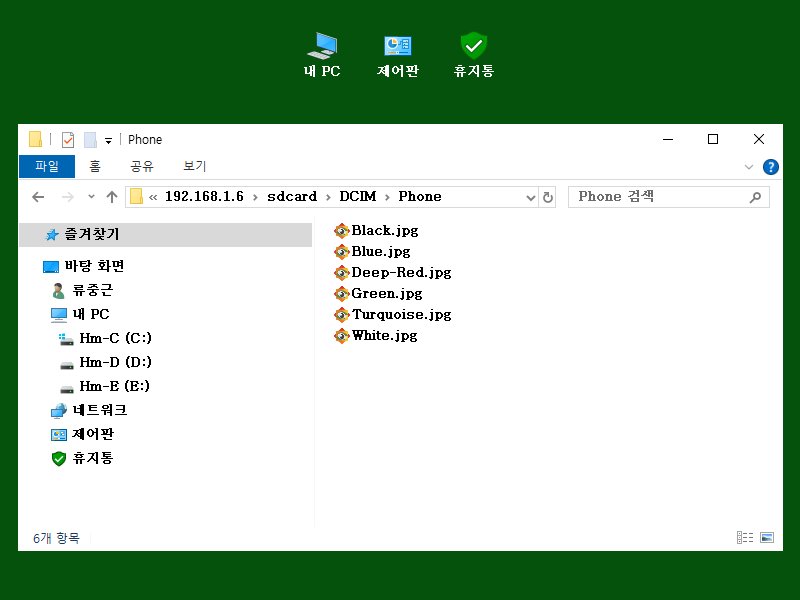Maximize the Phone window
This screenshot has width=800, height=600.
[x=713, y=139]
